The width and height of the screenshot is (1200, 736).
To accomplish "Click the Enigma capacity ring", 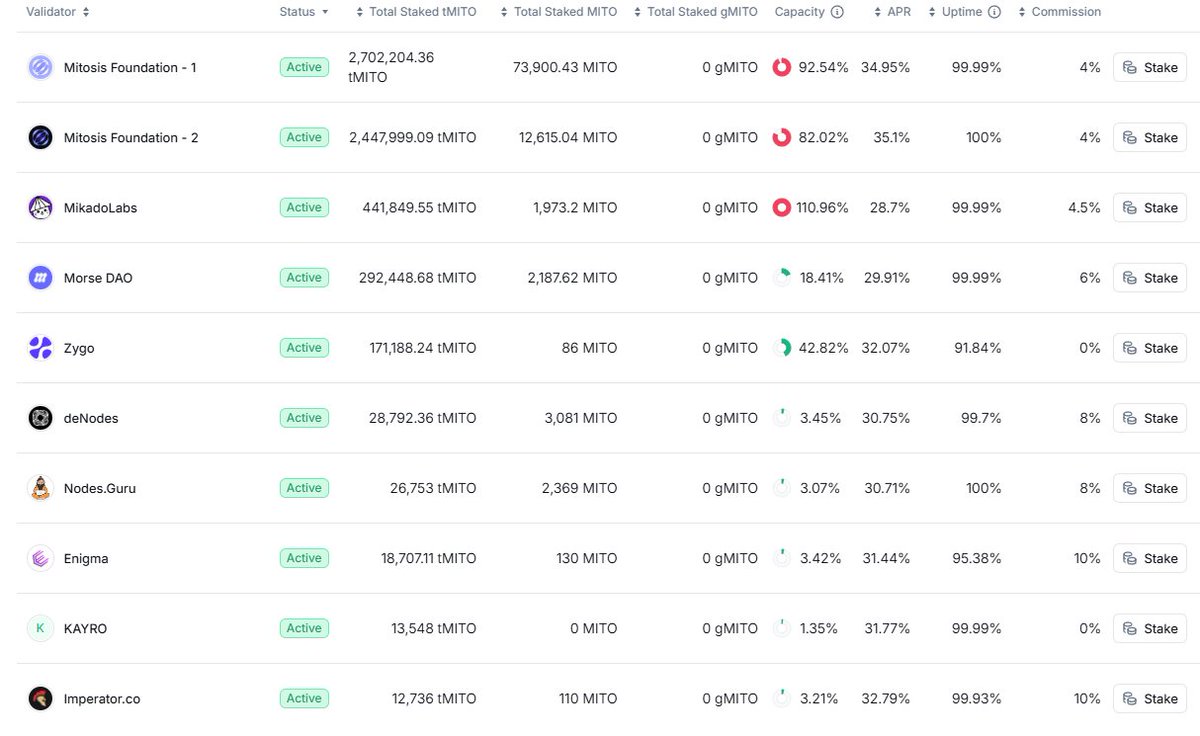I will tap(782, 558).
